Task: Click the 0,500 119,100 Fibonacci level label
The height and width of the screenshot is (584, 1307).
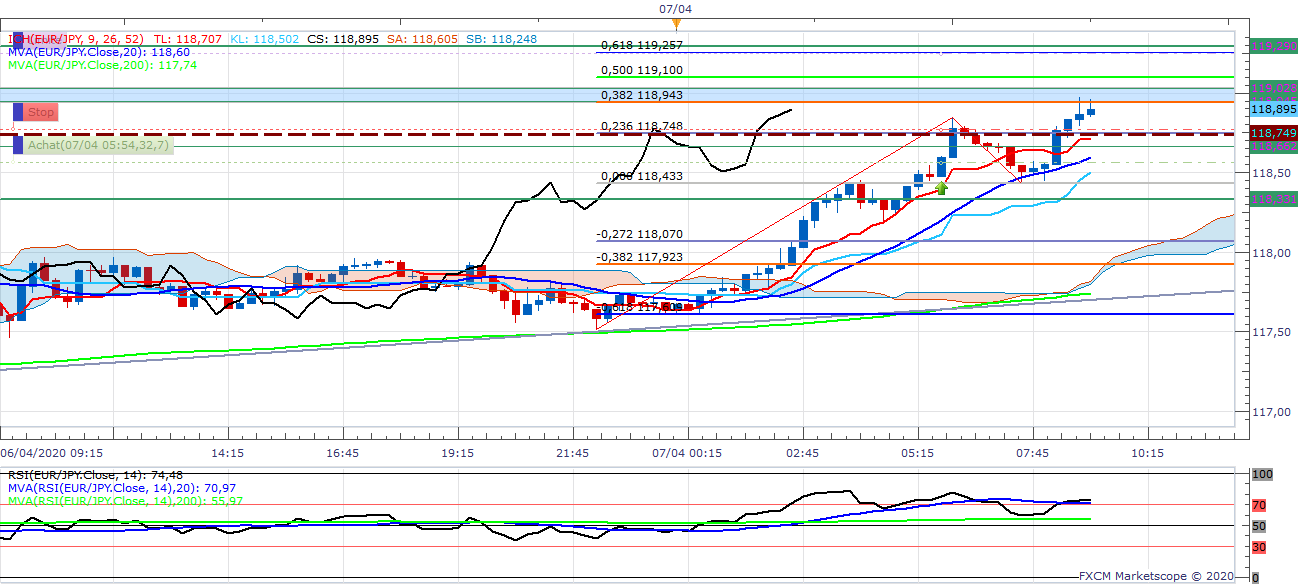Action: [x=641, y=71]
